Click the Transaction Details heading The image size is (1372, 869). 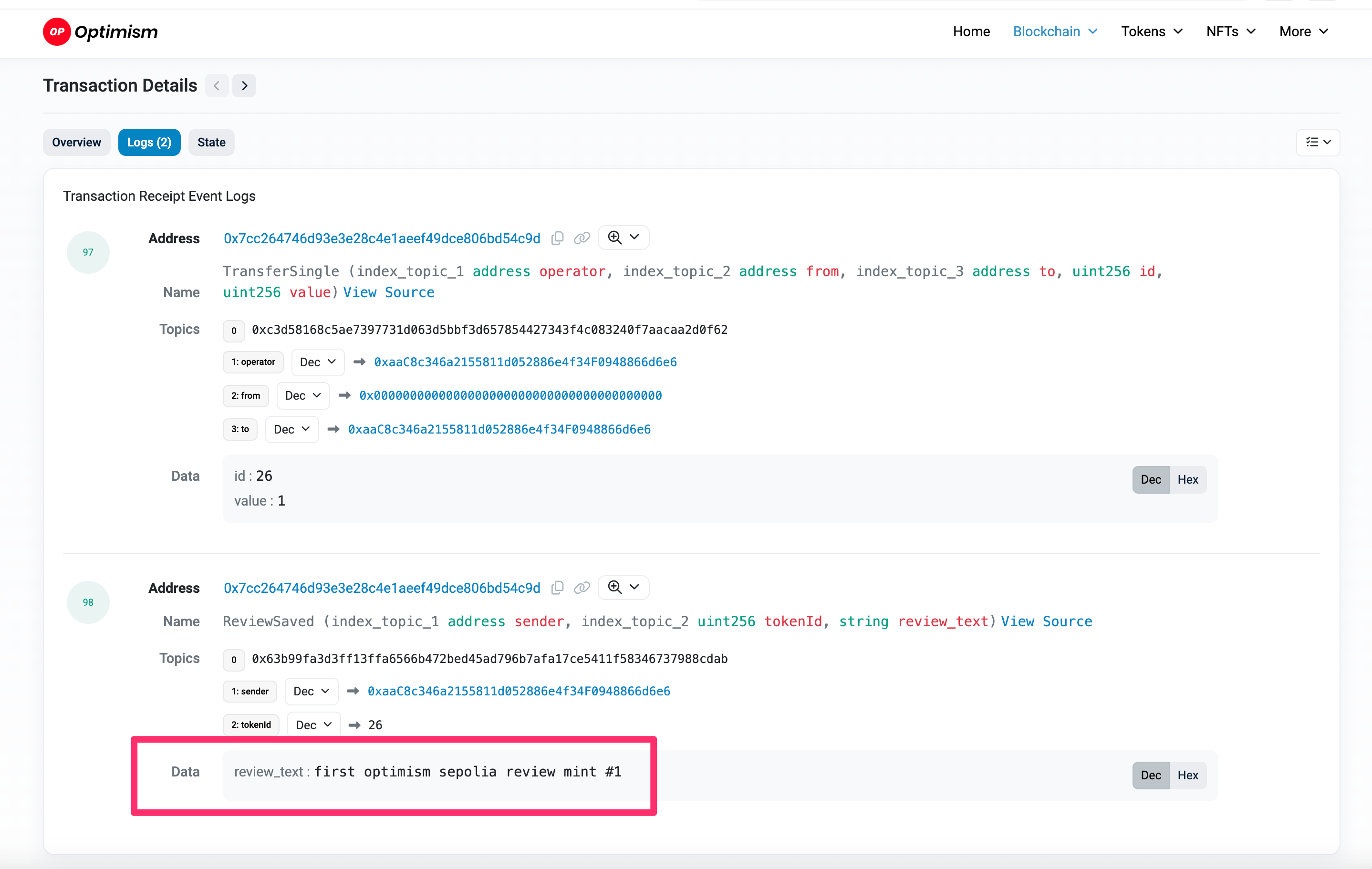(x=120, y=85)
